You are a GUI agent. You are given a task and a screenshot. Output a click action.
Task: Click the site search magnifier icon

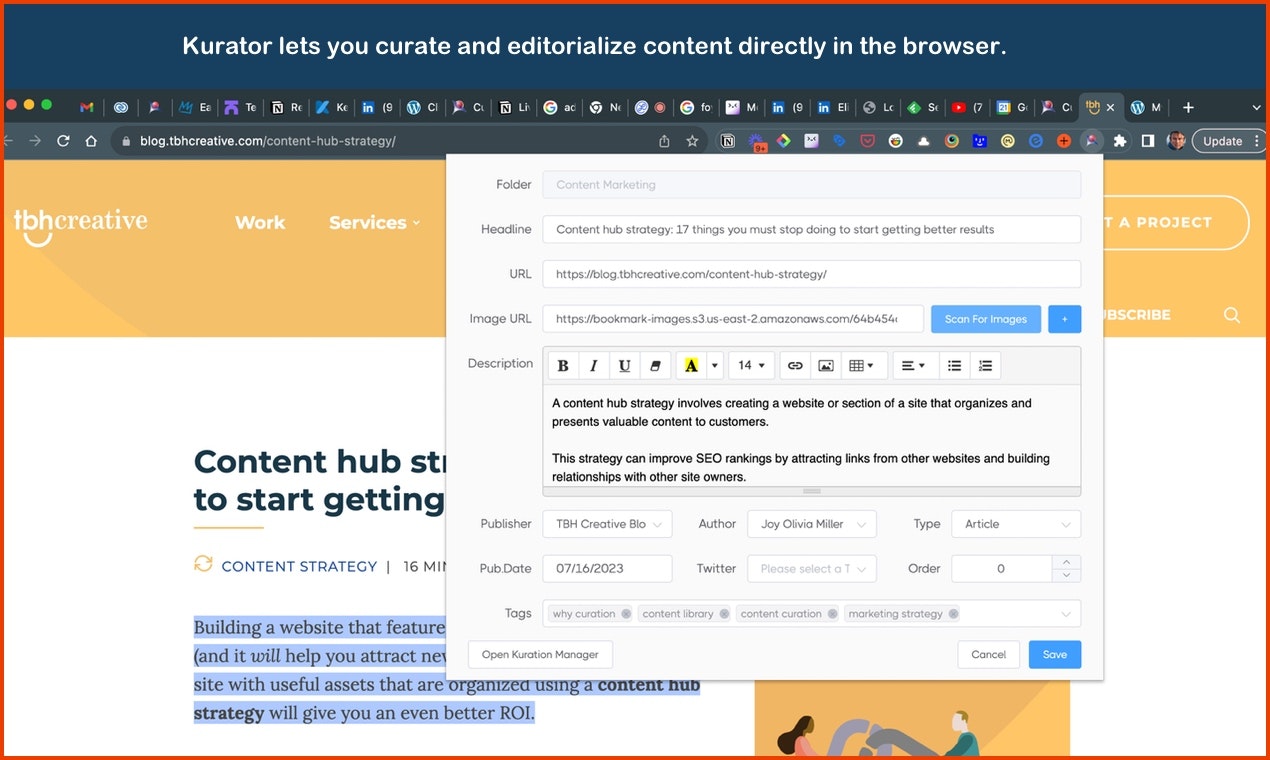1232,315
